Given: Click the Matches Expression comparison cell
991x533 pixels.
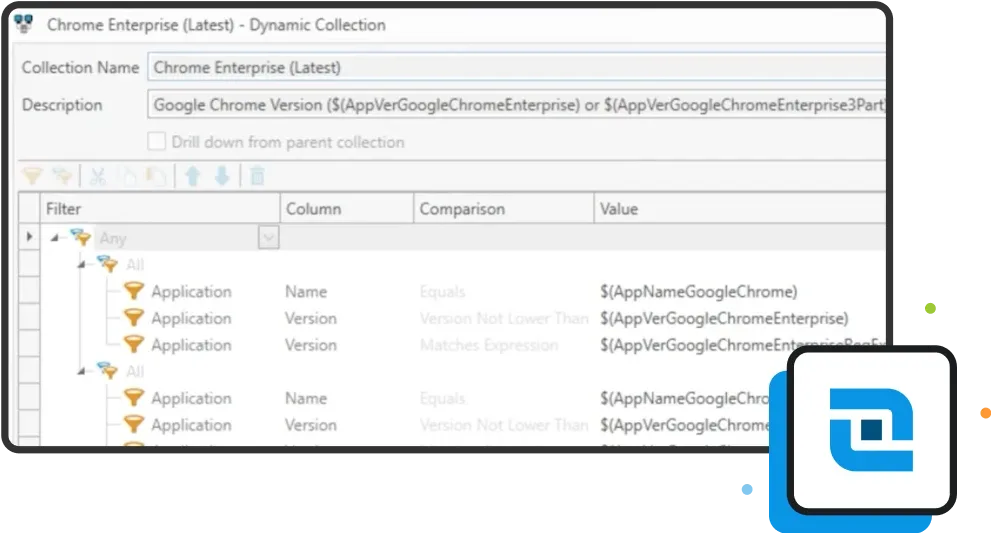Looking at the screenshot, I should pos(489,345).
